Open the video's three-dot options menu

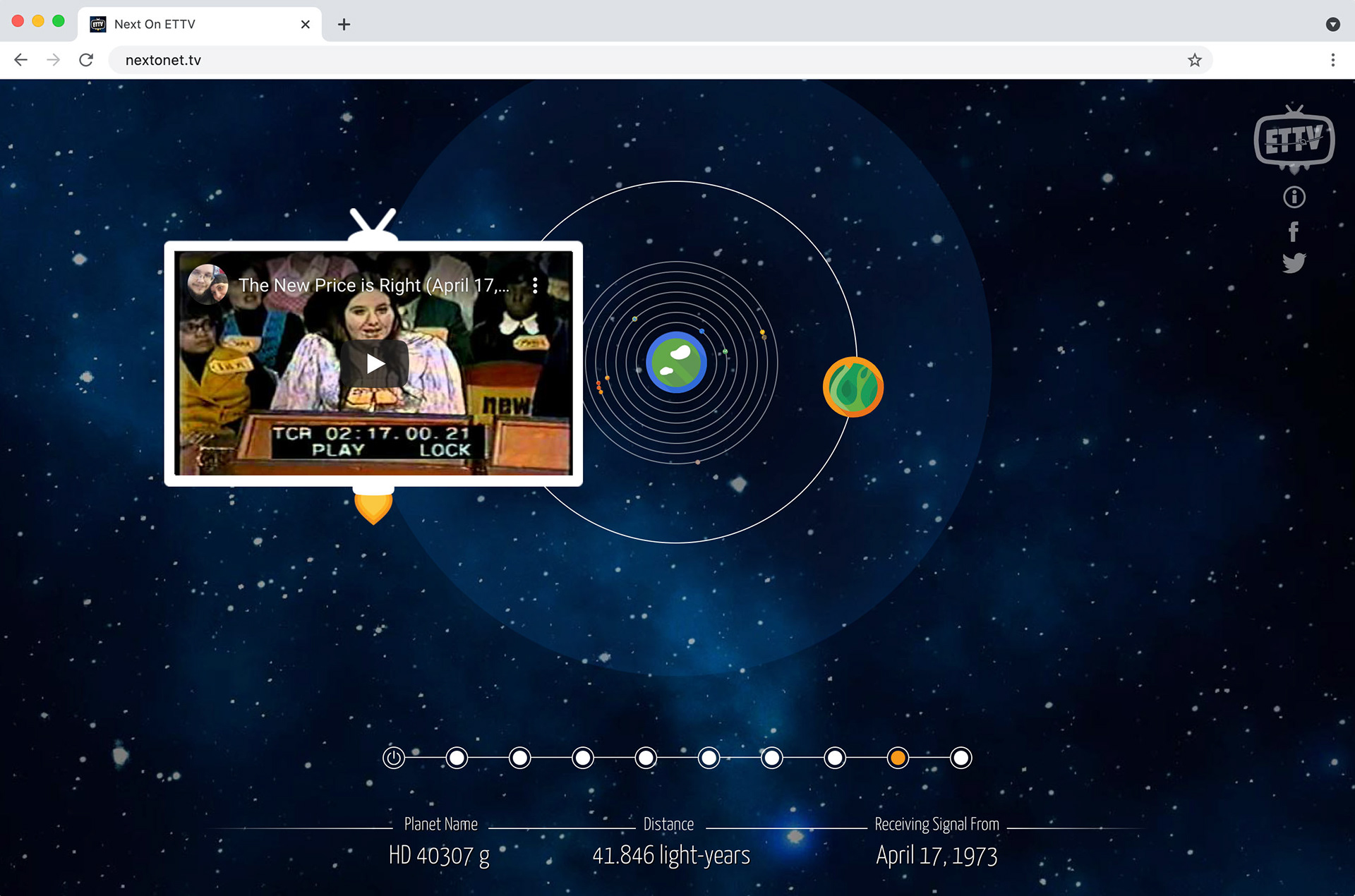click(x=535, y=285)
